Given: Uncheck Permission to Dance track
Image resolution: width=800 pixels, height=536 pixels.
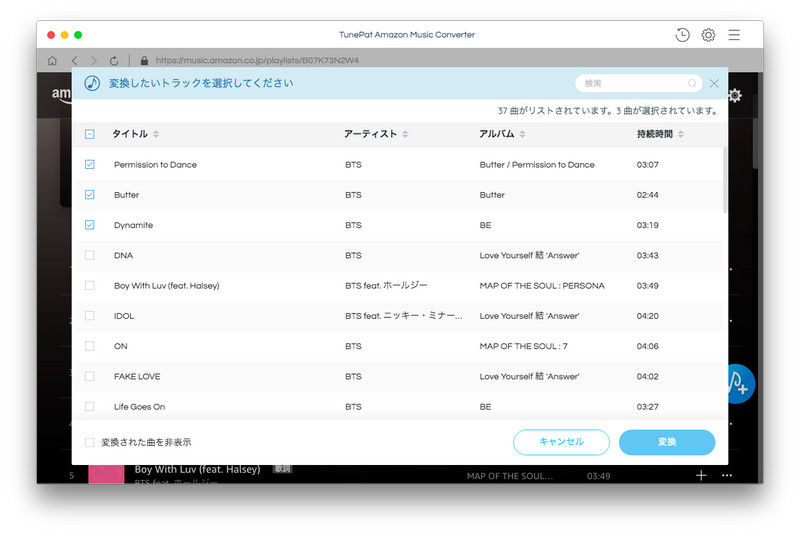Looking at the screenshot, I should click(x=90, y=164).
